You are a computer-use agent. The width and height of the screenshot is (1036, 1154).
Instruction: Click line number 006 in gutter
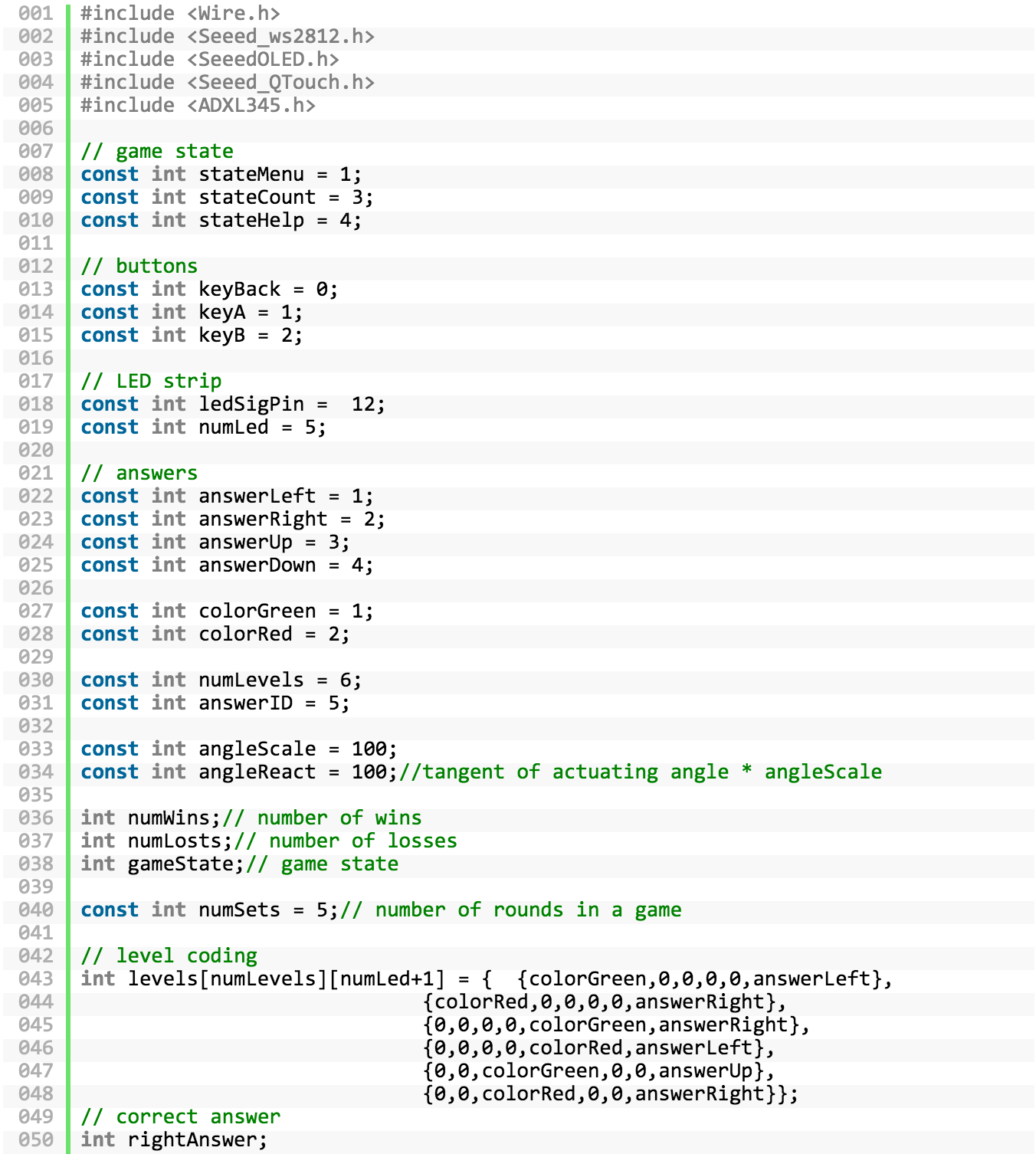coord(36,128)
